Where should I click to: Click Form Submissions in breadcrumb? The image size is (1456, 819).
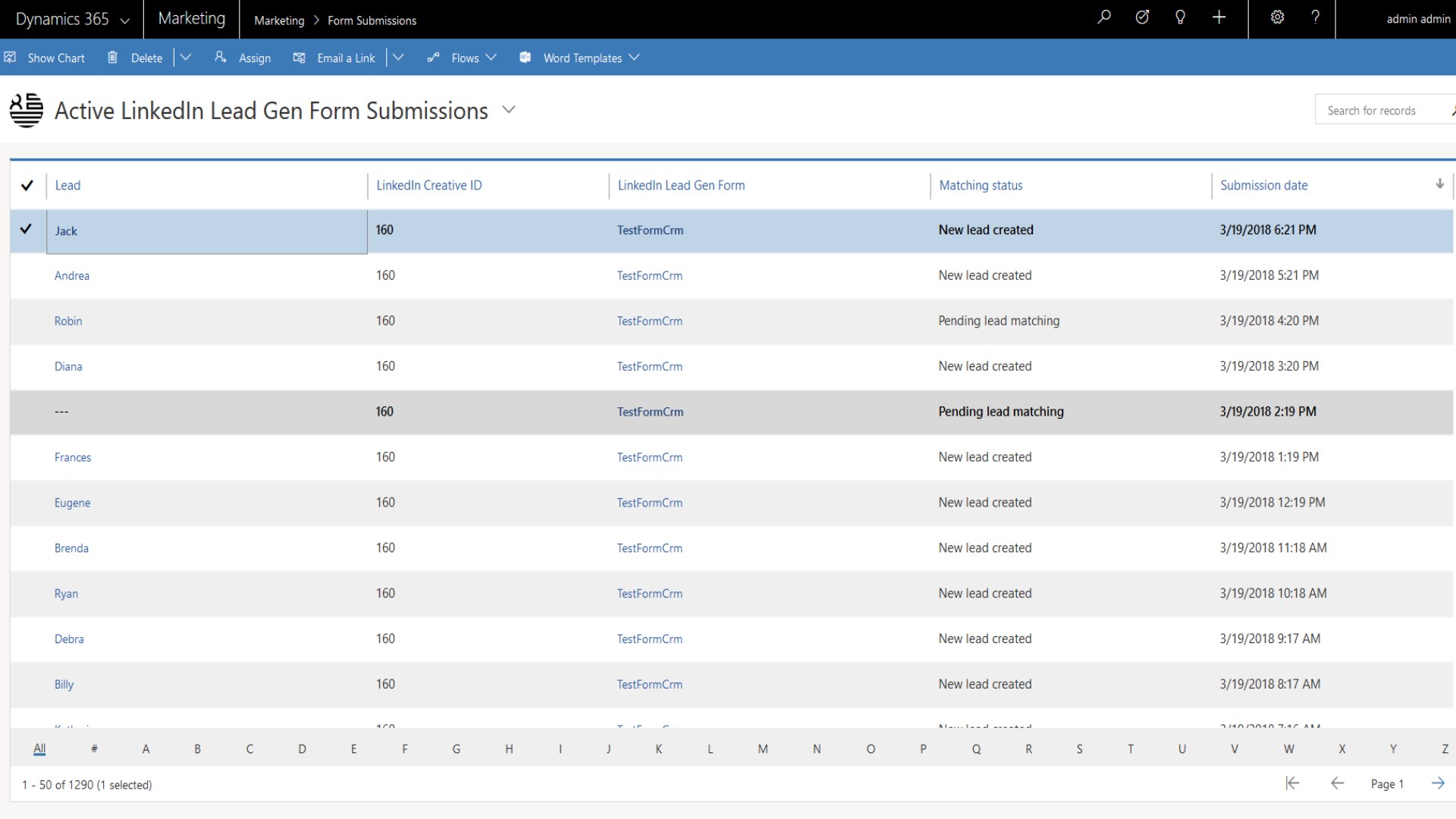[372, 20]
